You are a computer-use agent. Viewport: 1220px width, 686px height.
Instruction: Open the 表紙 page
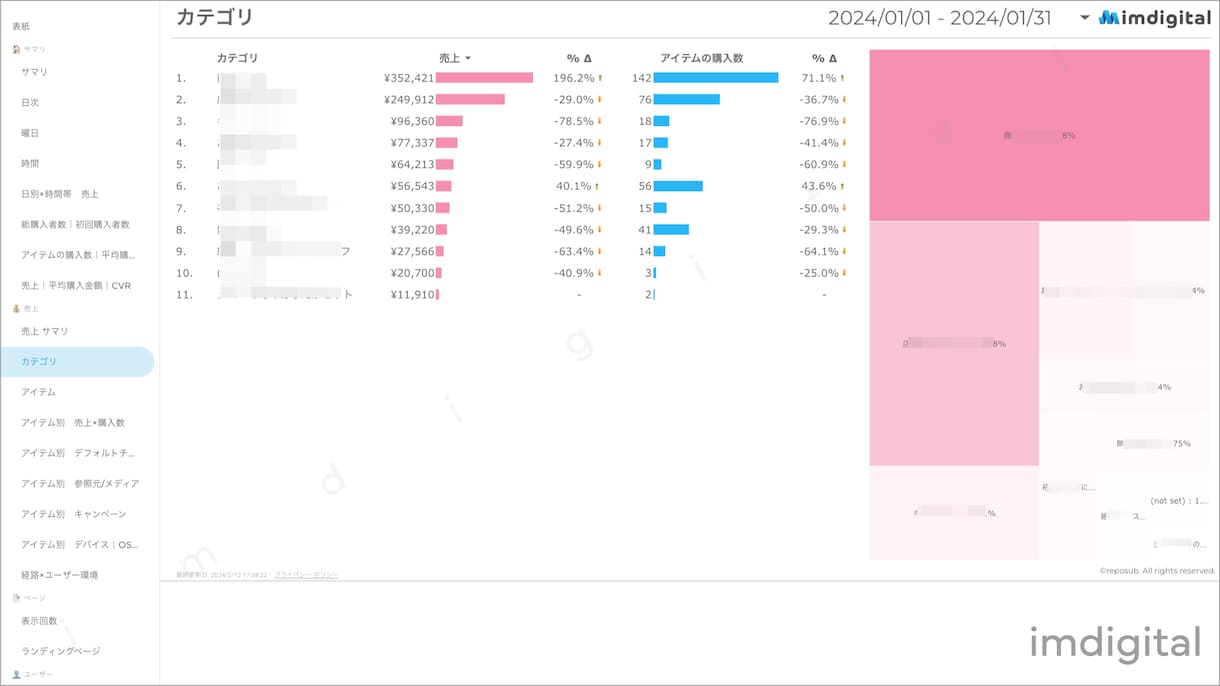coord(21,26)
